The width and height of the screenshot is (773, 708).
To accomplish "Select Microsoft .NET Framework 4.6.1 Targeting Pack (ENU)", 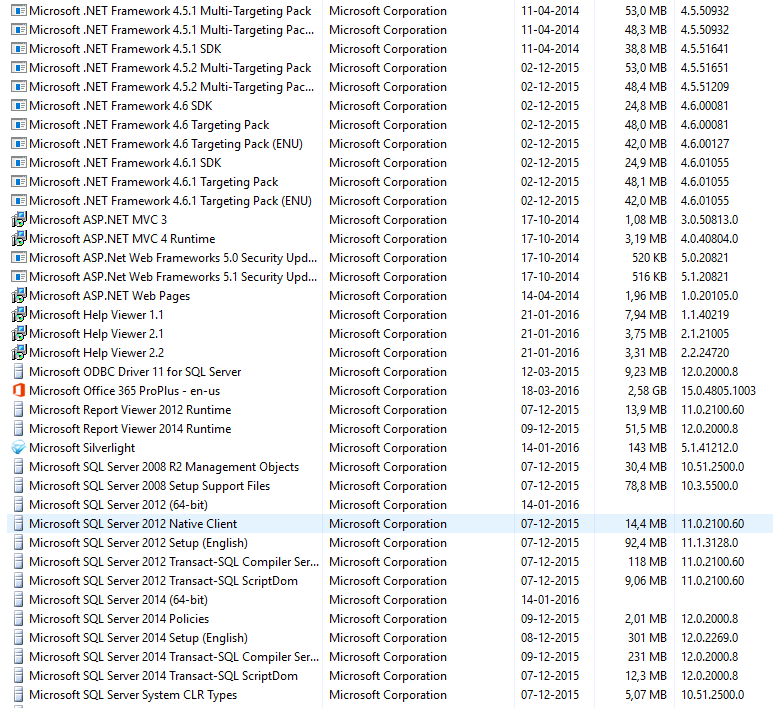I will [170, 201].
